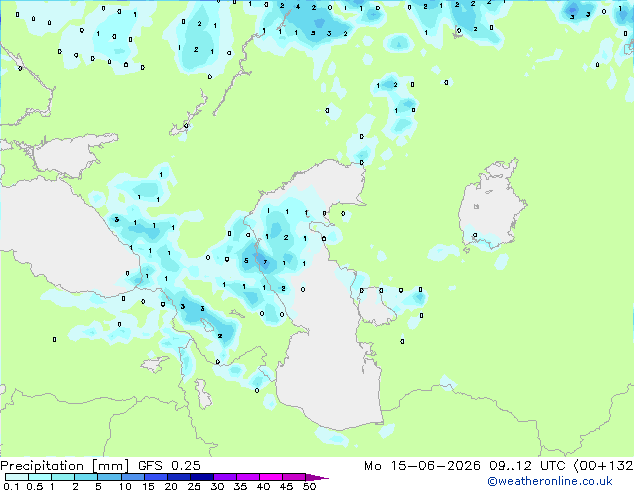Click legend scale label '0.1'
Viewport: 634px width, 490px height.
click(11, 486)
